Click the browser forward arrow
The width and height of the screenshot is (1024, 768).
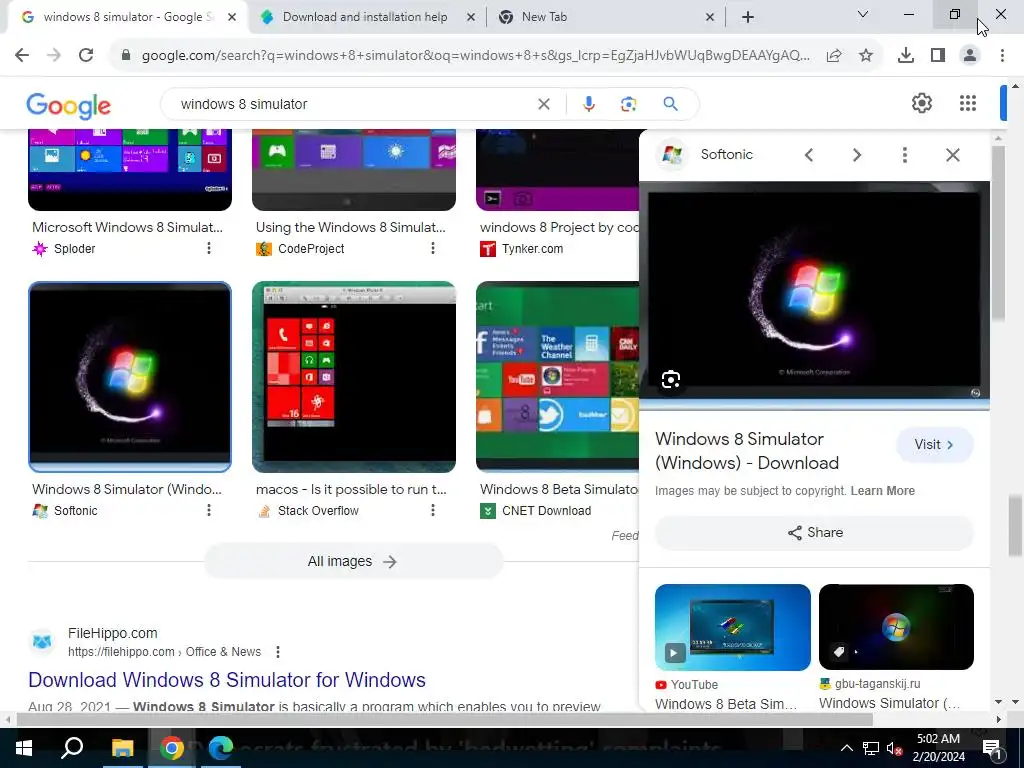[x=54, y=56]
